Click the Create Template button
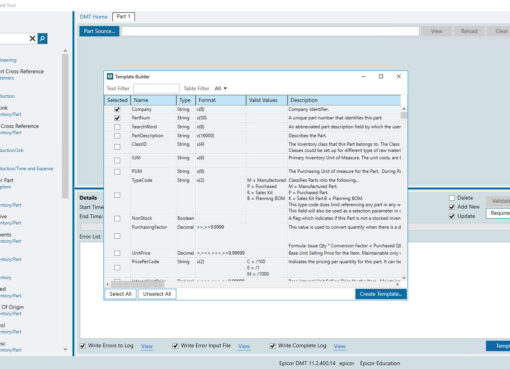This screenshot has width=510, height=369. (381, 294)
